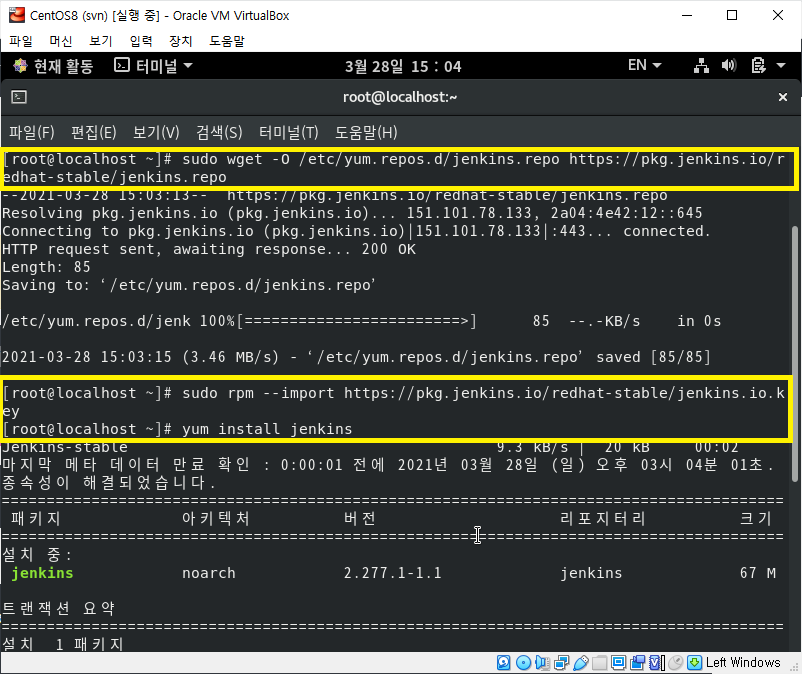Image resolution: width=802 pixels, height=674 pixels.
Task: Click the '67 M' package size value
Action: coord(758,573)
